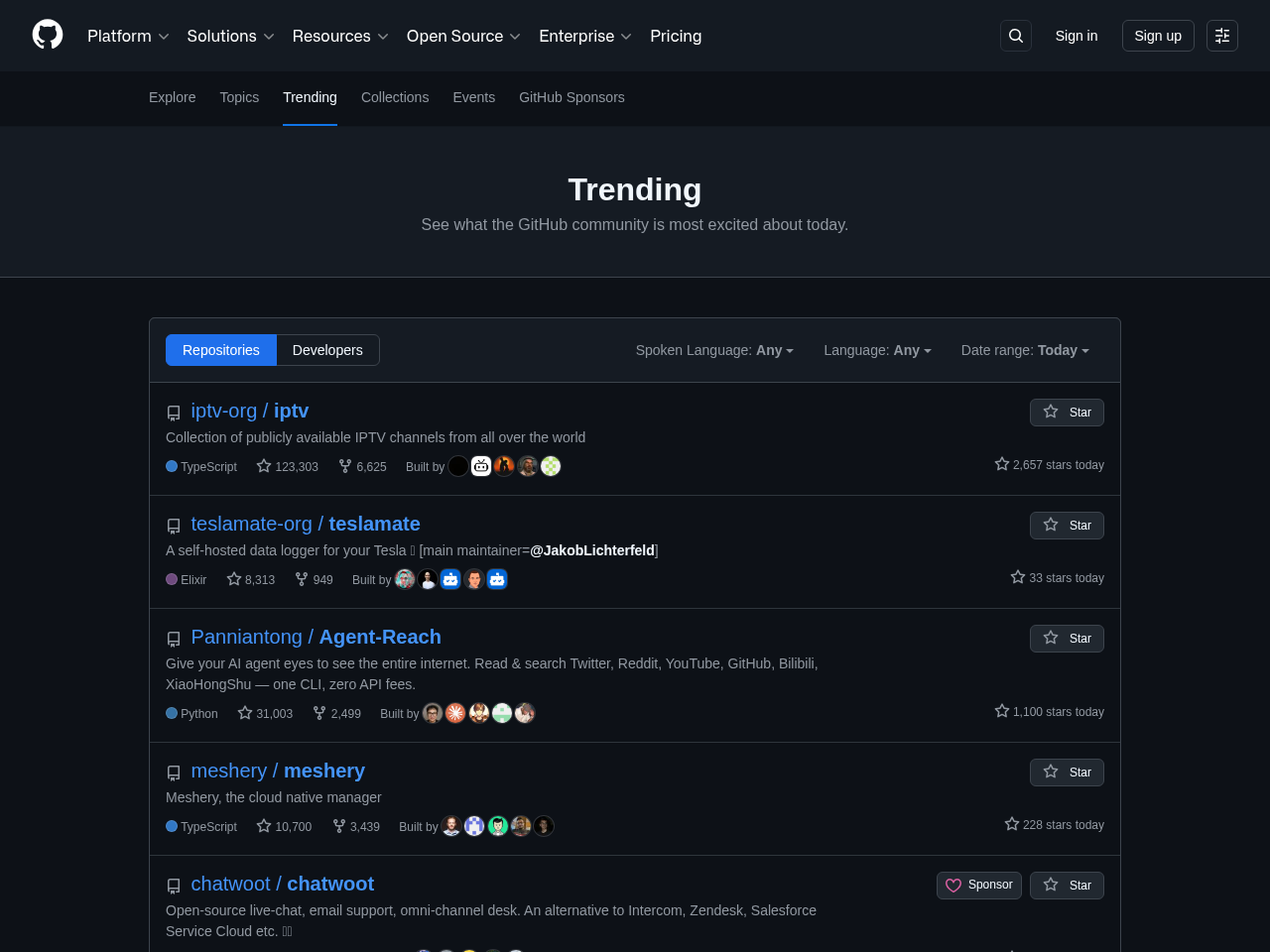Open iptv forks count 6,625
Image resolution: width=1270 pixels, height=952 pixels.
tap(362, 466)
